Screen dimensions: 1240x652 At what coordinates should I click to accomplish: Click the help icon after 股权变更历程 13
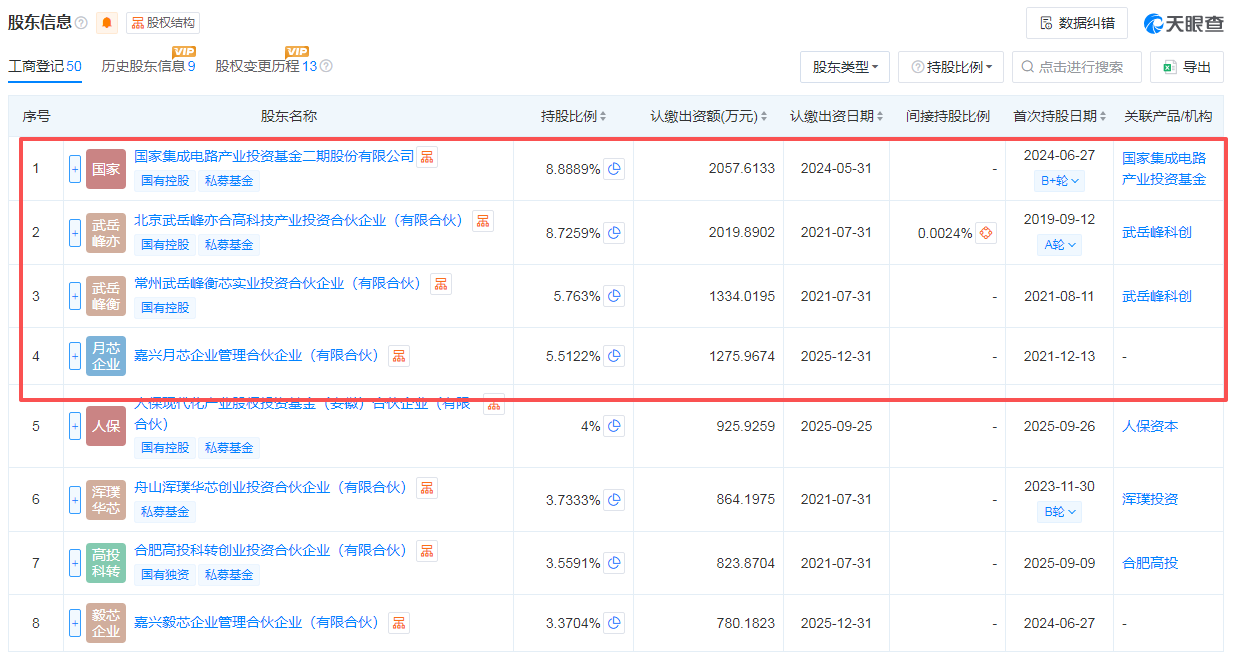click(326, 66)
